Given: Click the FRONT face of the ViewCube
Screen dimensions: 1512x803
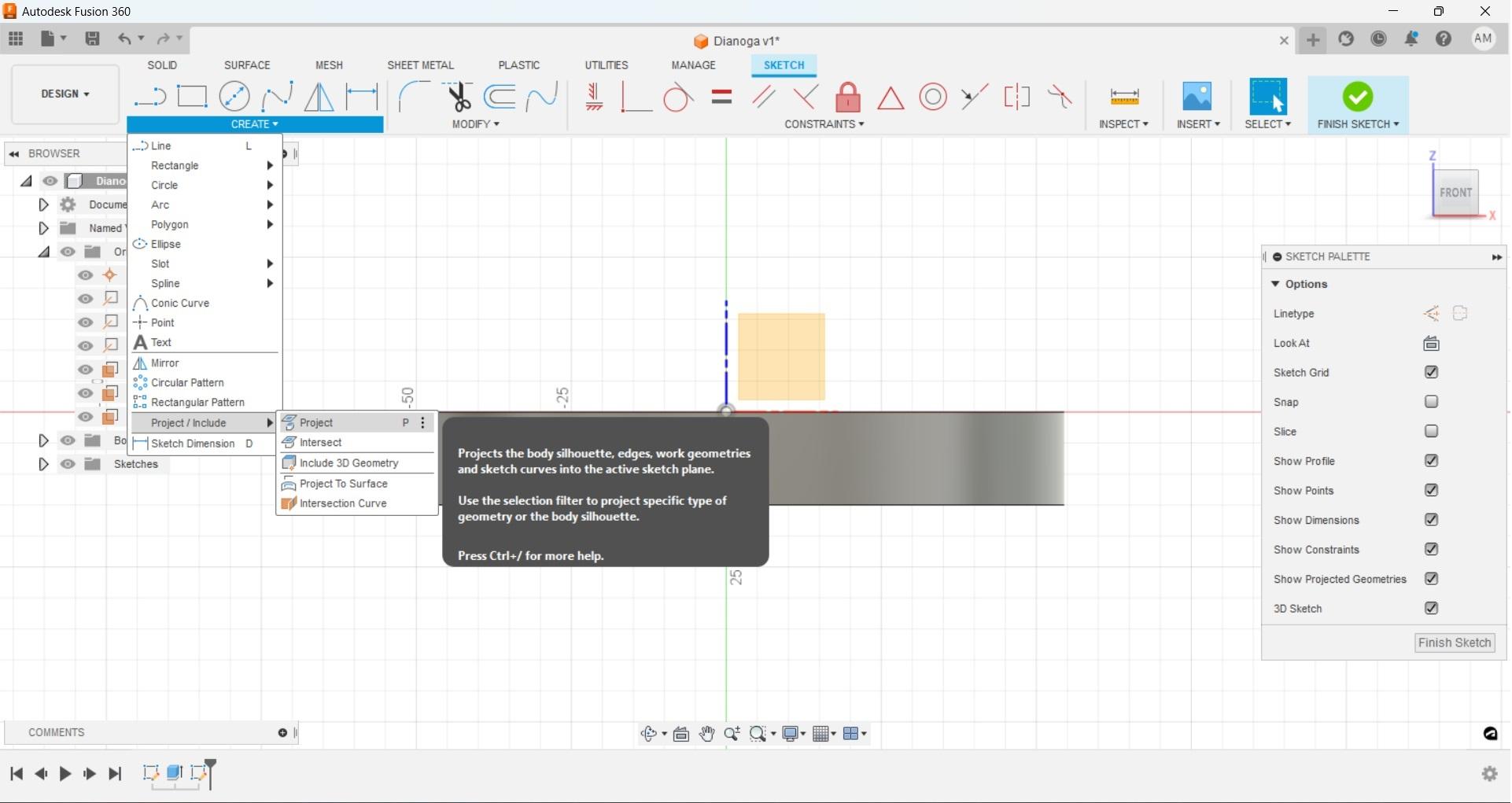Looking at the screenshot, I should pos(1455,193).
